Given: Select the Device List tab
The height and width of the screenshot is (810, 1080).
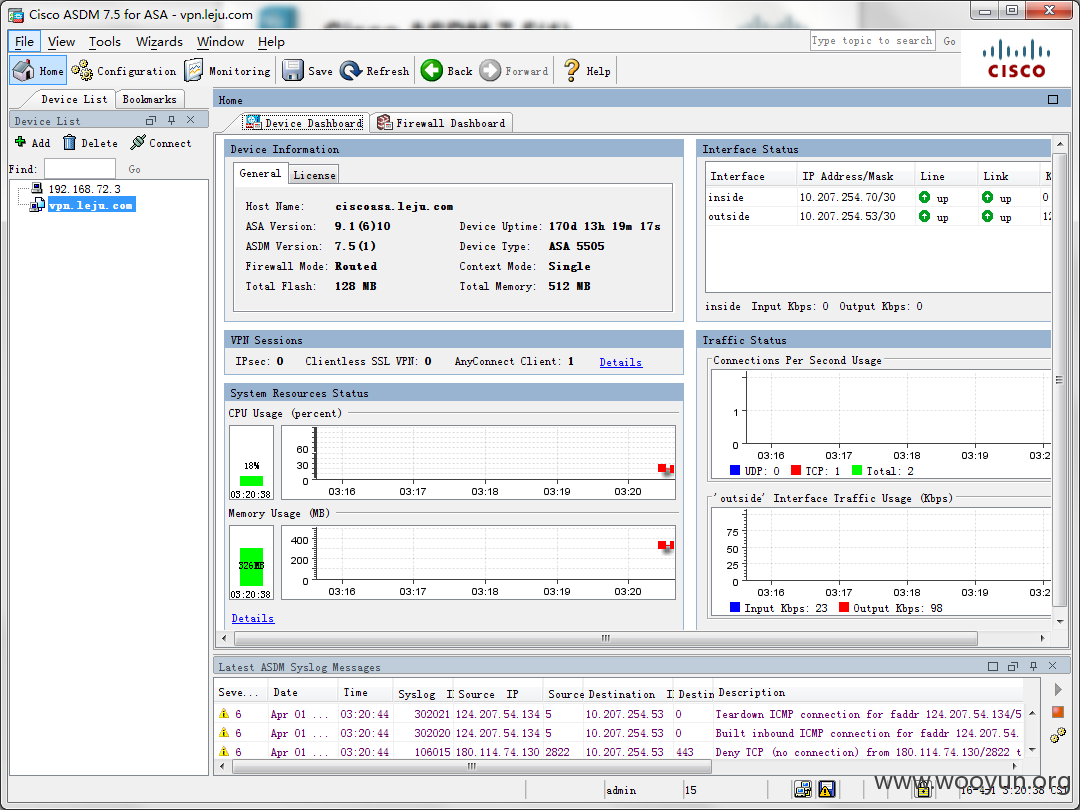Looking at the screenshot, I should 74,99.
